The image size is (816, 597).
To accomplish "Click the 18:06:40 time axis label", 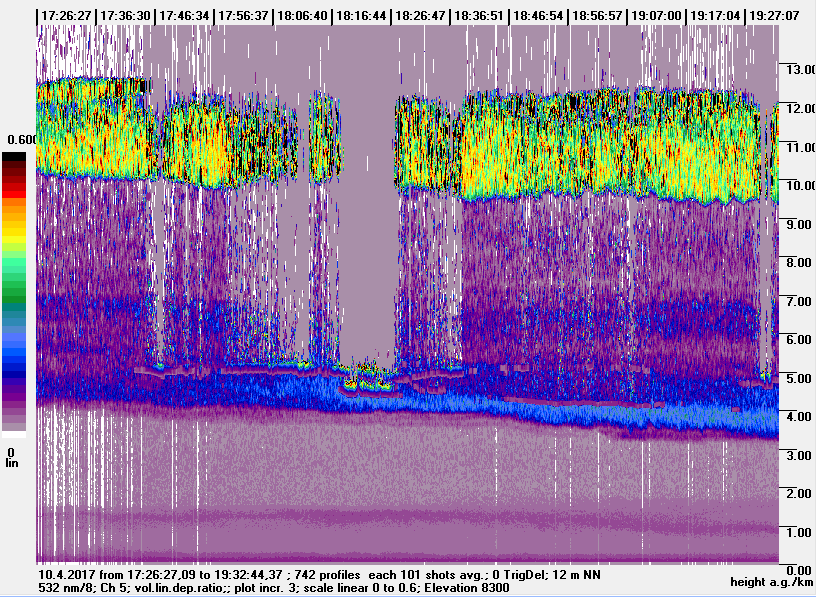I will pyautogui.click(x=302, y=16).
